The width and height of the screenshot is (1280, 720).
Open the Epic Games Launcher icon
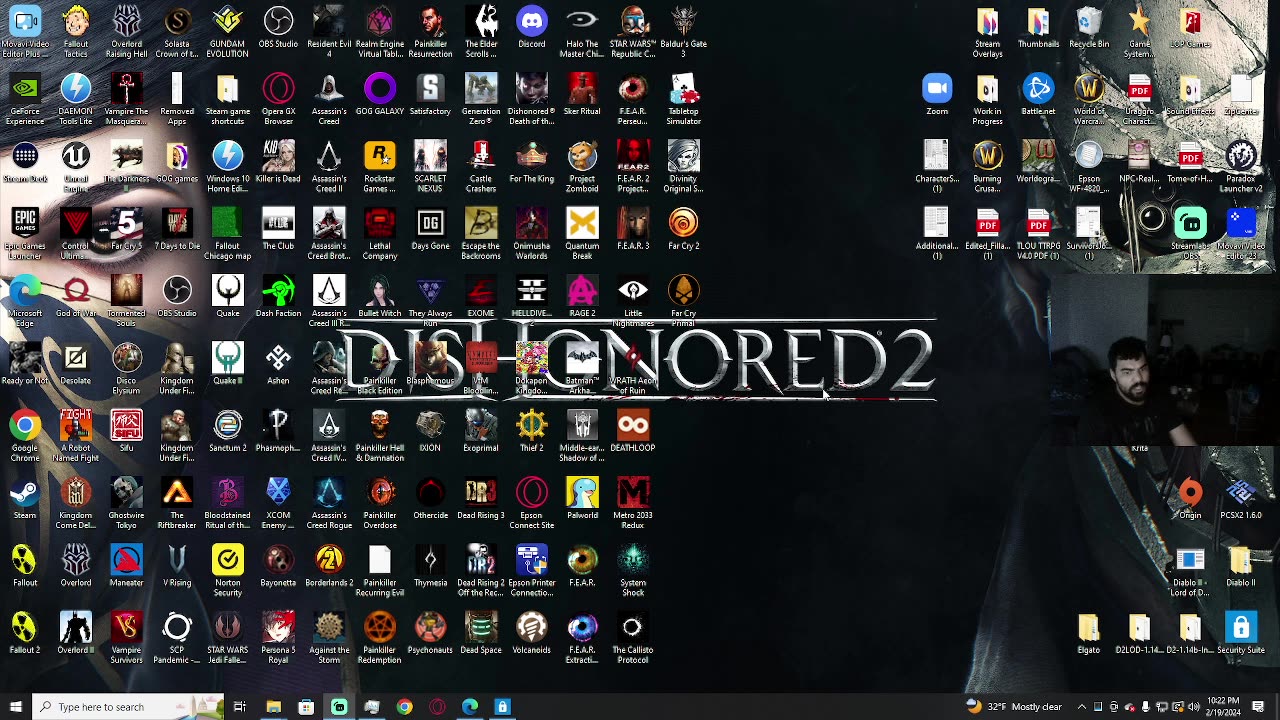tap(25, 233)
